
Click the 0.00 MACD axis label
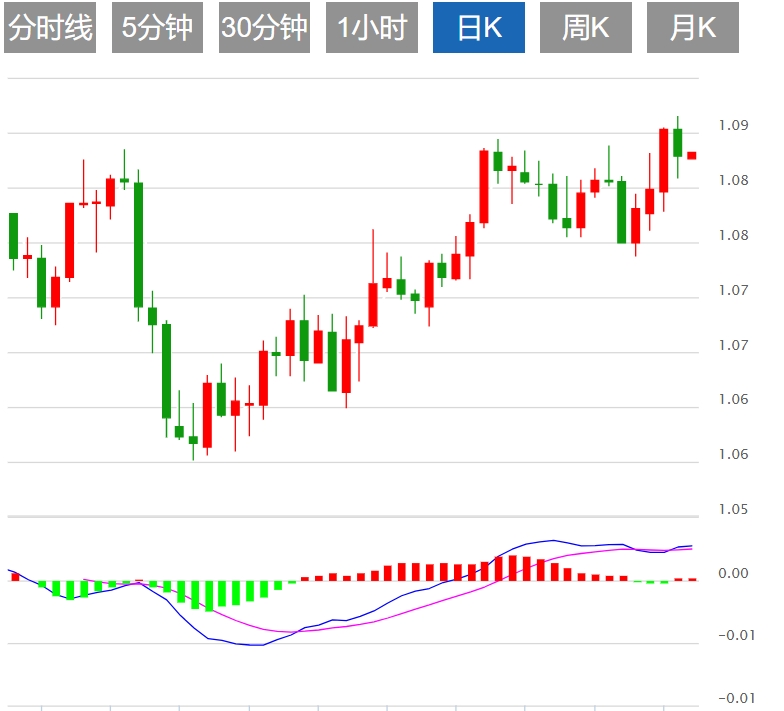tap(734, 573)
